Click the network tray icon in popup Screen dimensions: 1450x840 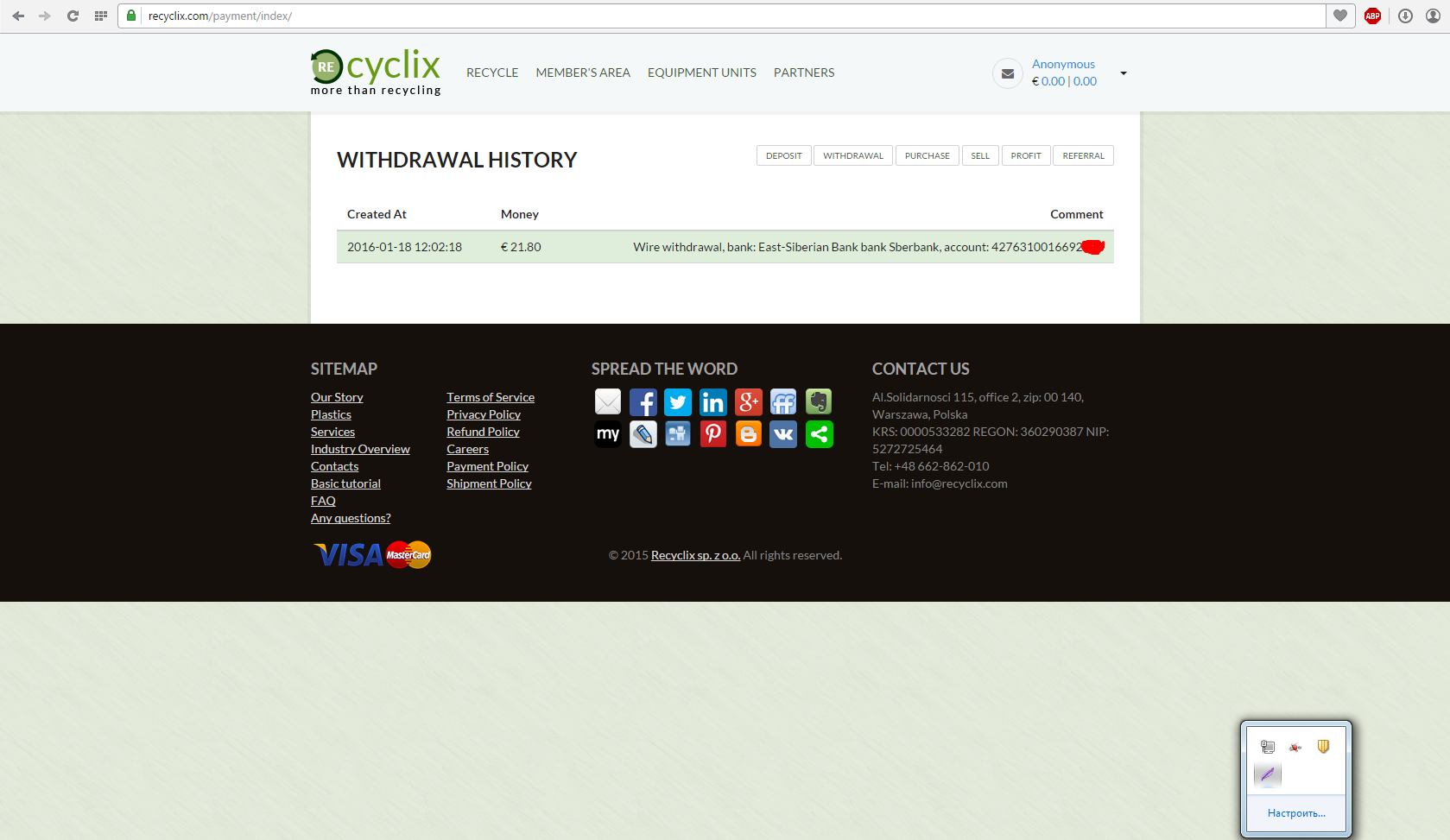pos(1268,747)
